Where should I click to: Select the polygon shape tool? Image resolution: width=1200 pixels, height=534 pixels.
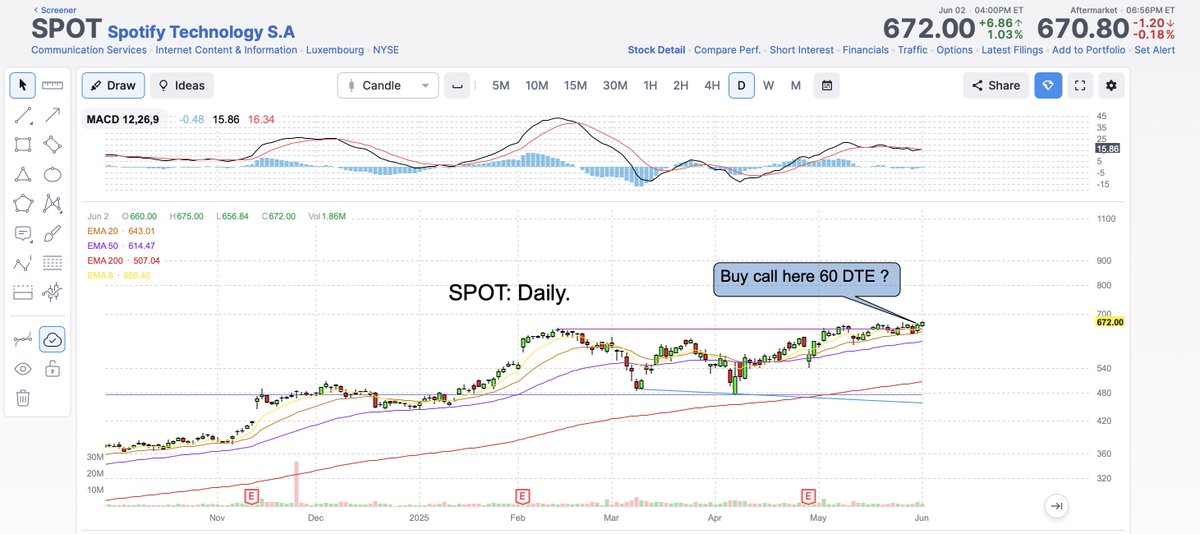tap(23, 204)
